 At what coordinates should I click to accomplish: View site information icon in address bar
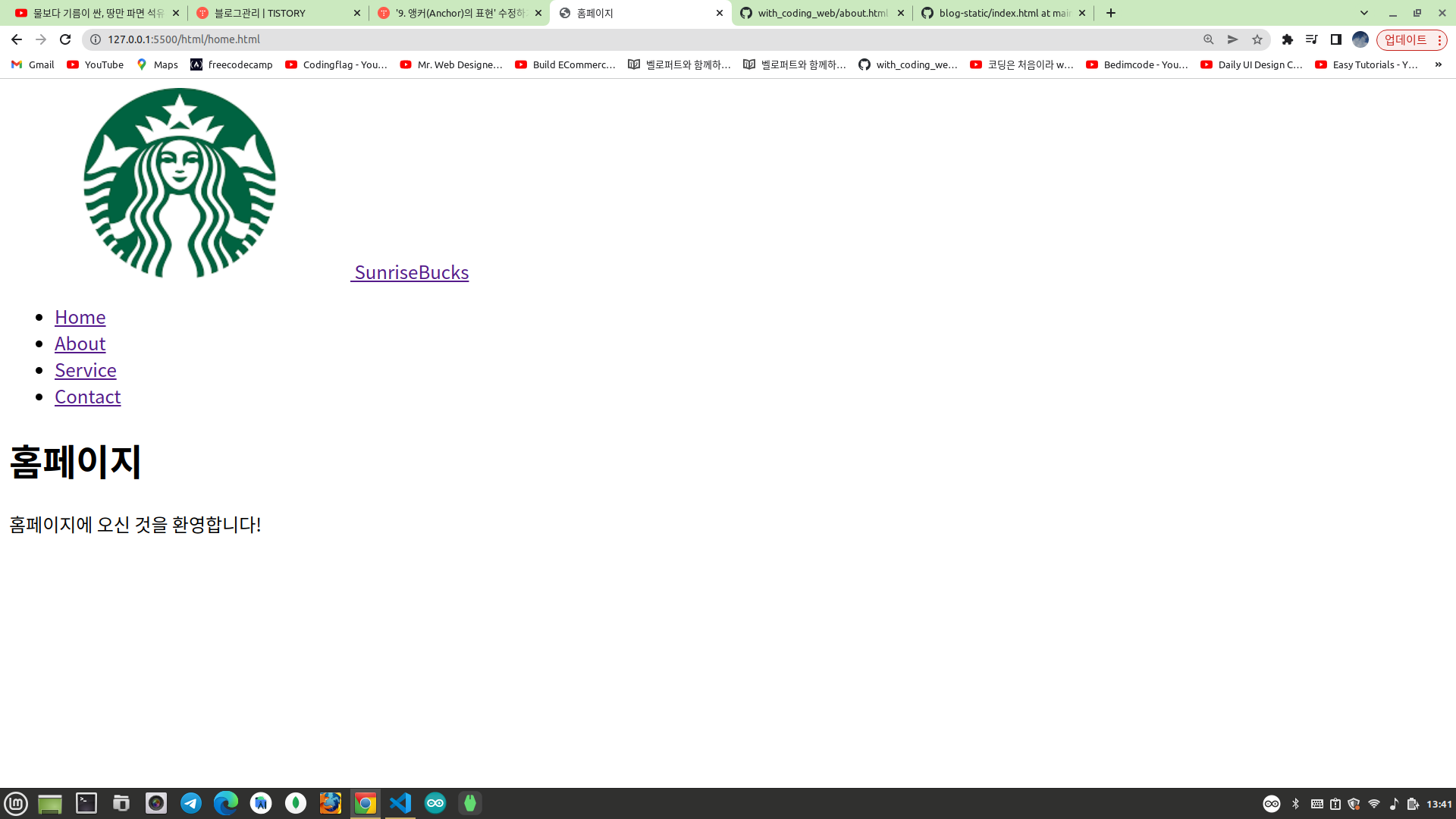[x=96, y=39]
